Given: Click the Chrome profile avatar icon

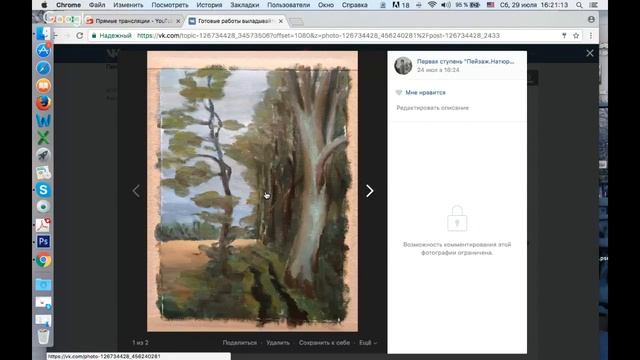Looking at the screenshot, I should click(591, 20).
